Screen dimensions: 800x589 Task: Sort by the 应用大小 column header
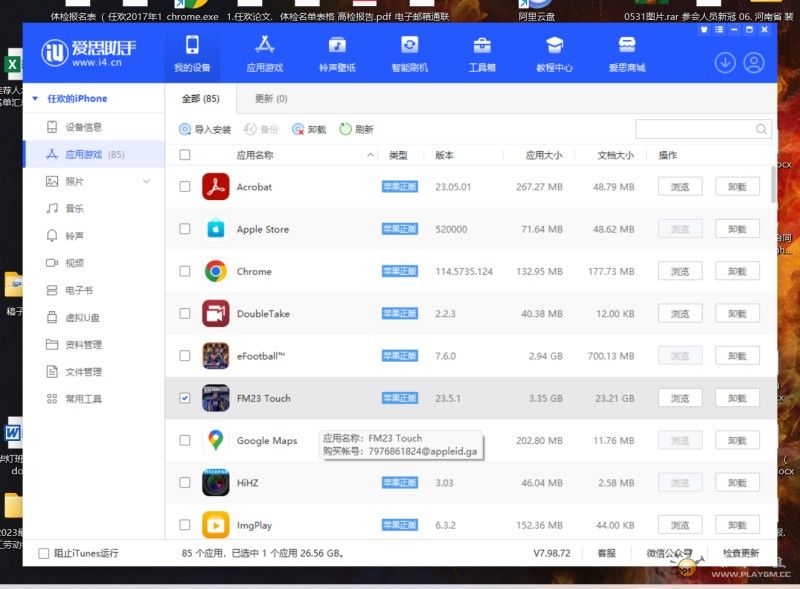(544, 155)
